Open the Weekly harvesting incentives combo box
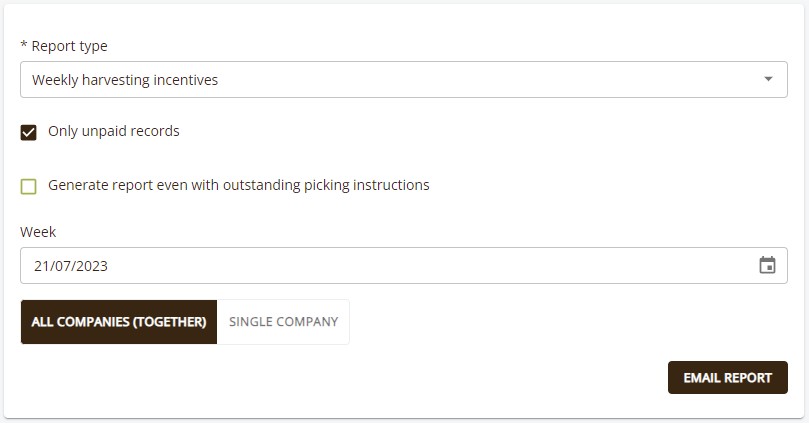 pyautogui.click(x=403, y=79)
